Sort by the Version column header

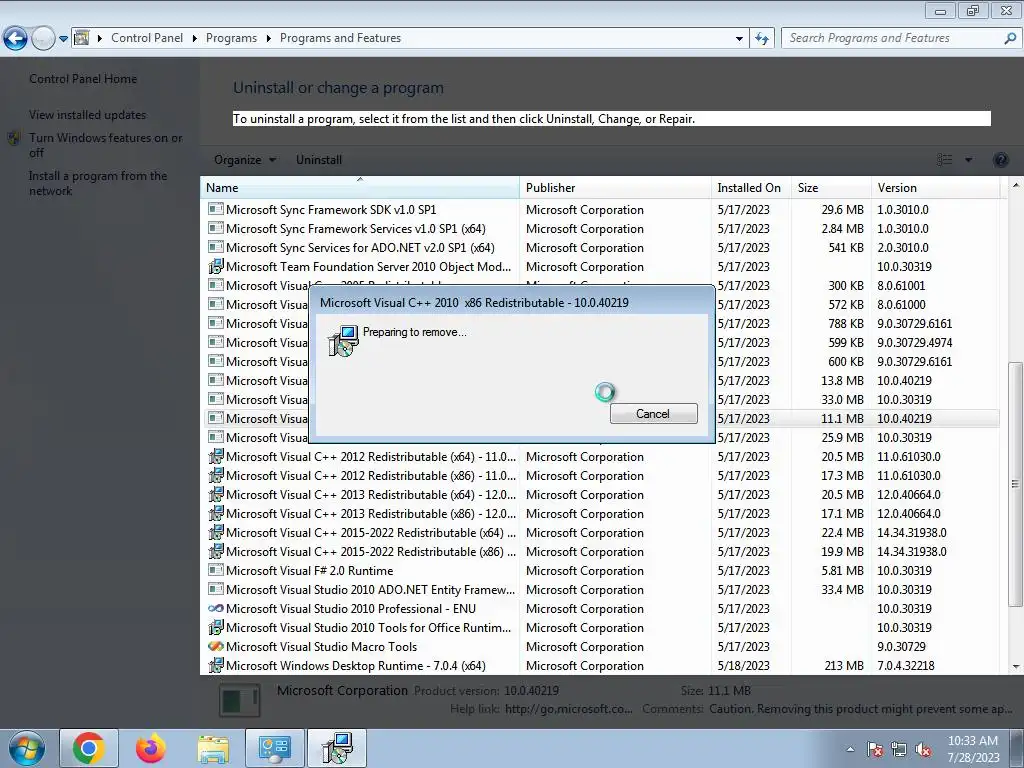coord(935,187)
